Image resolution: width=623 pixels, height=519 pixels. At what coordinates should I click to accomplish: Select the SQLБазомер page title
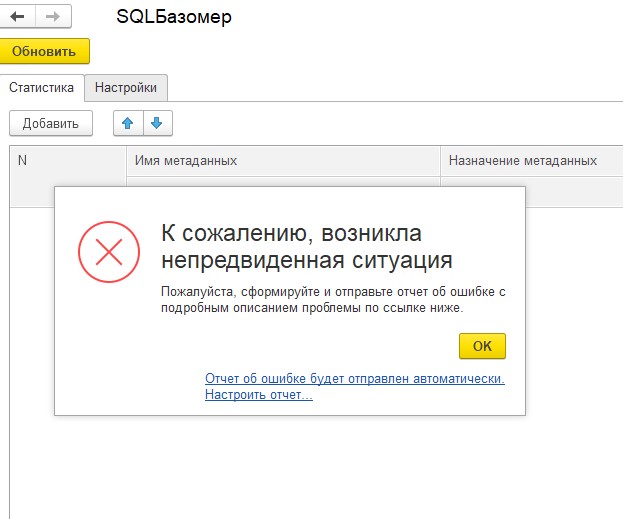[174, 17]
